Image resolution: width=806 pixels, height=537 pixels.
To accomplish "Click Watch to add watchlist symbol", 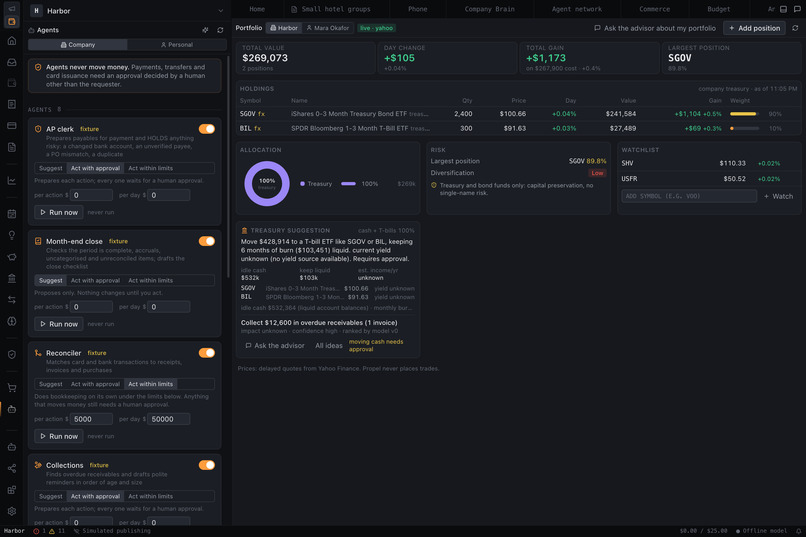I will click(778, 196).
